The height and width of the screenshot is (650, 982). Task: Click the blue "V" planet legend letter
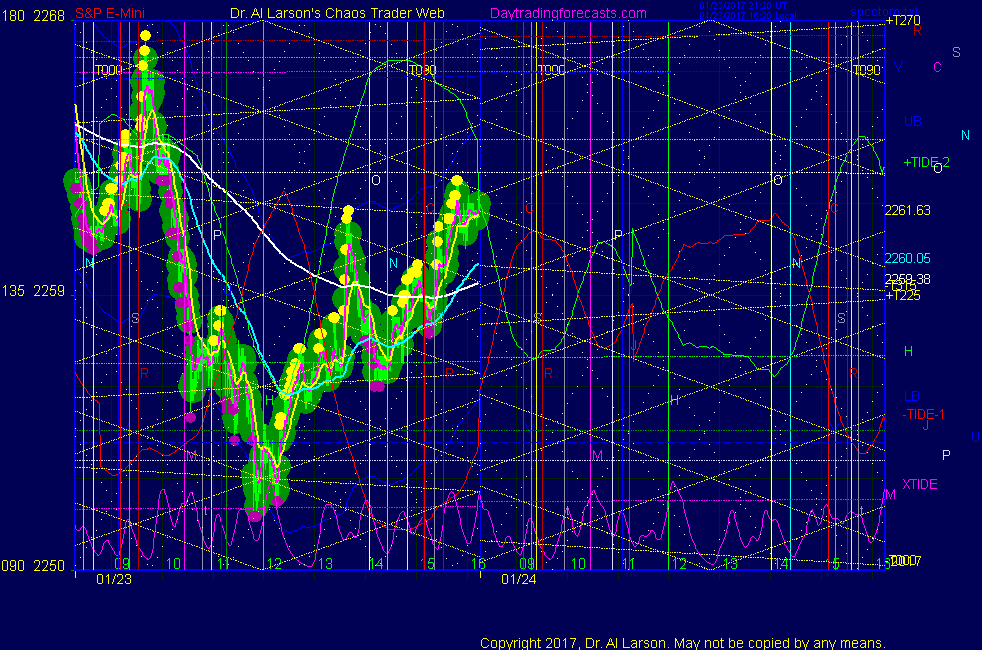point(898,66)
